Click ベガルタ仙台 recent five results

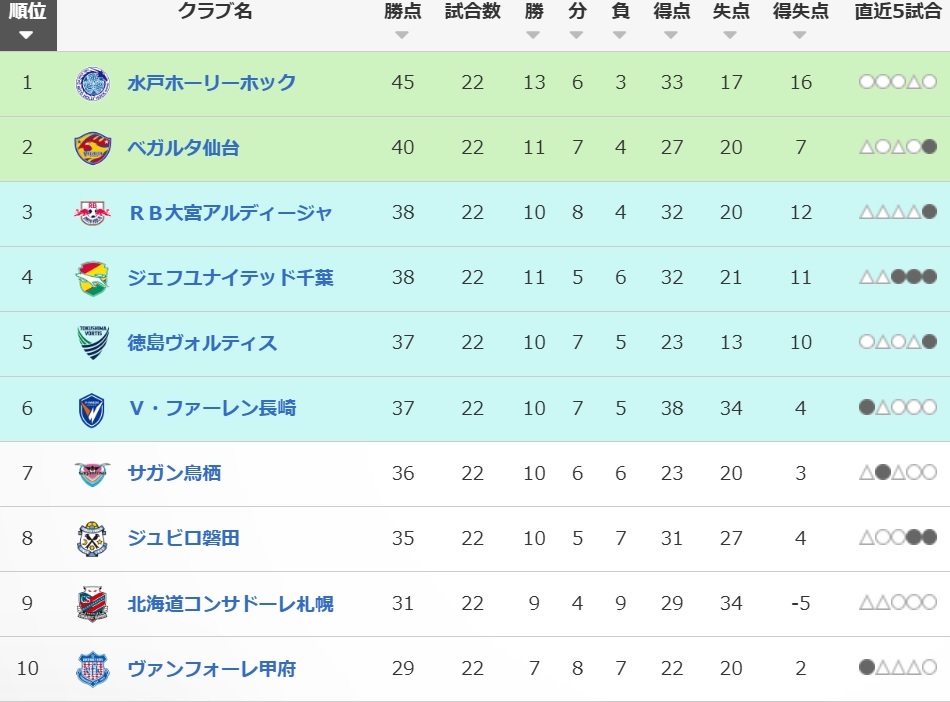click(898, 147)
